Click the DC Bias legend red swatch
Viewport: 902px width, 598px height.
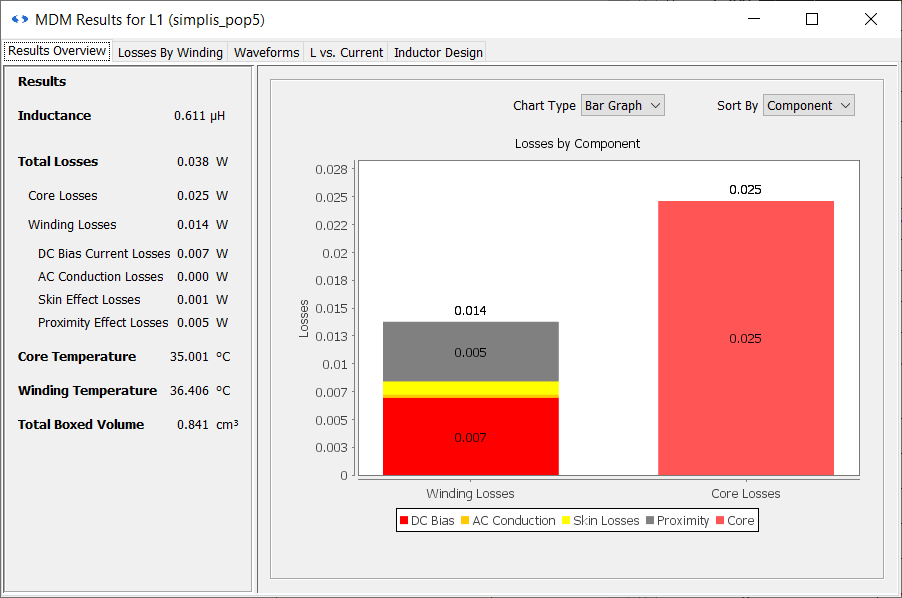[404, 521]
